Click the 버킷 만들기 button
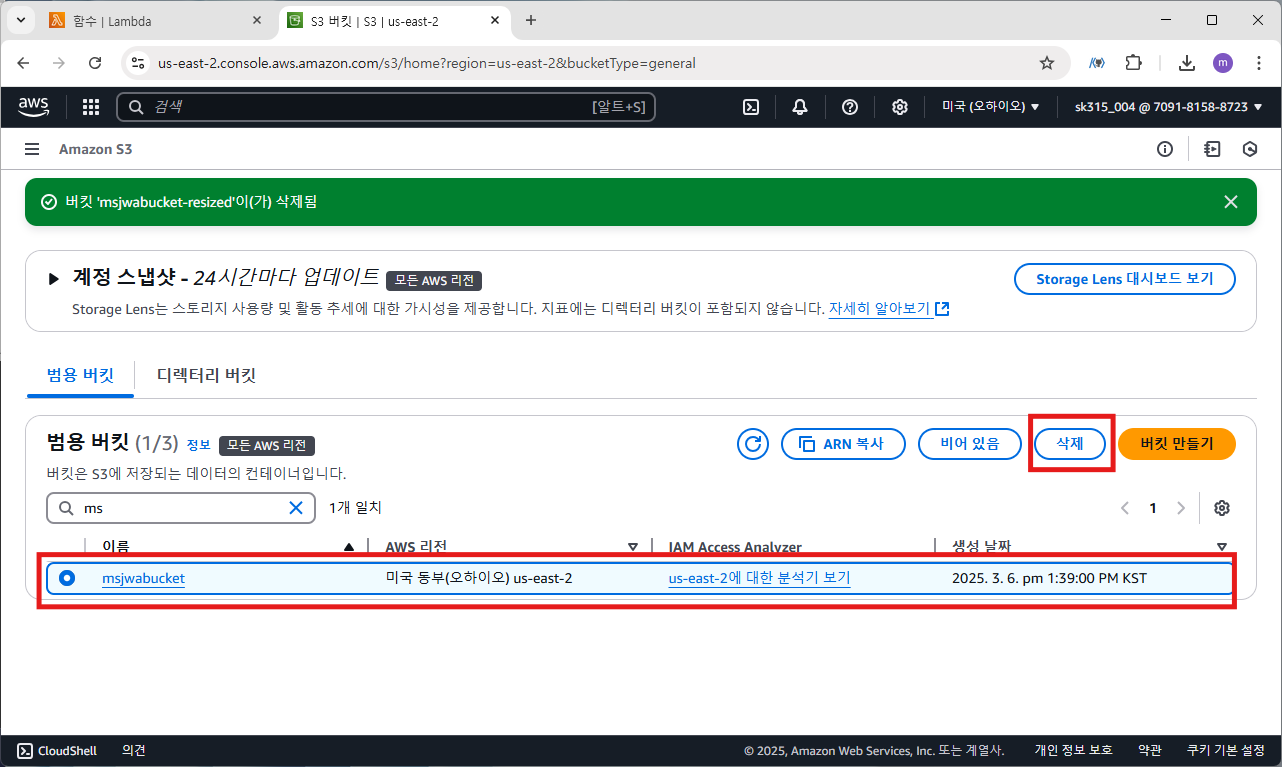The height and width of the screenshot is (767, 1282). (1177, 444)
